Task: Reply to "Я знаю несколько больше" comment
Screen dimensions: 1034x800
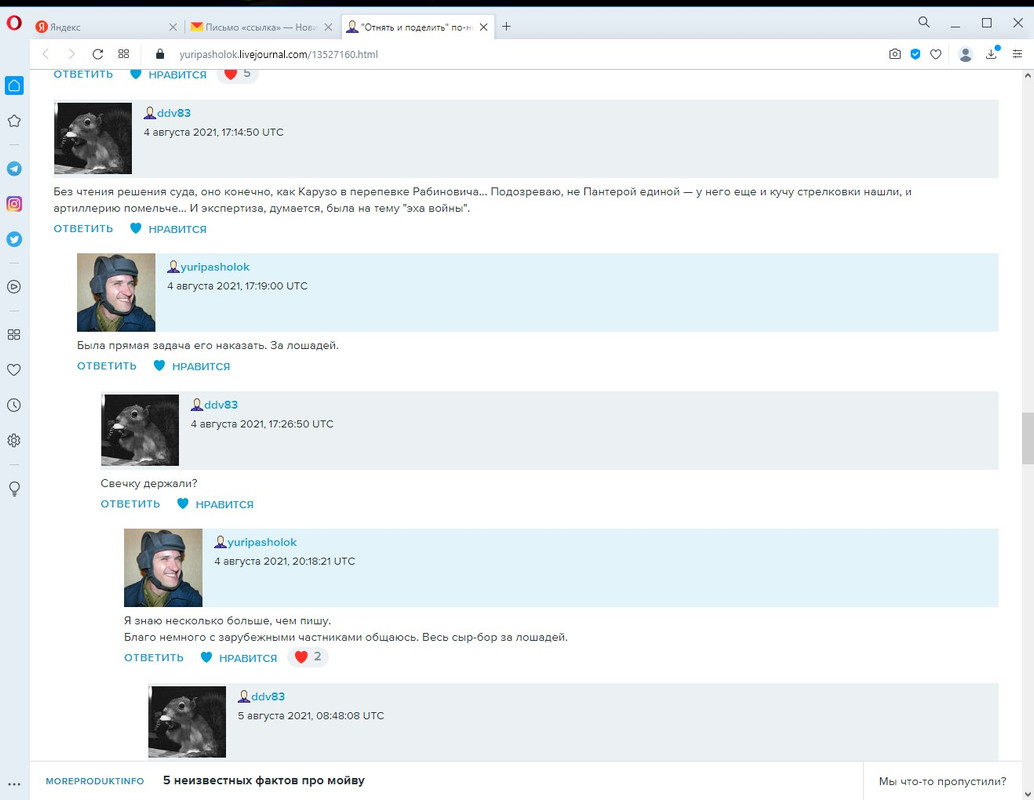Action: pyautogui.click(x=154, y=658)
